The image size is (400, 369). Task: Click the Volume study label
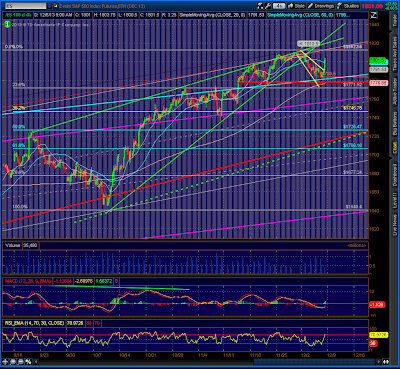click(x=13, y=245)
